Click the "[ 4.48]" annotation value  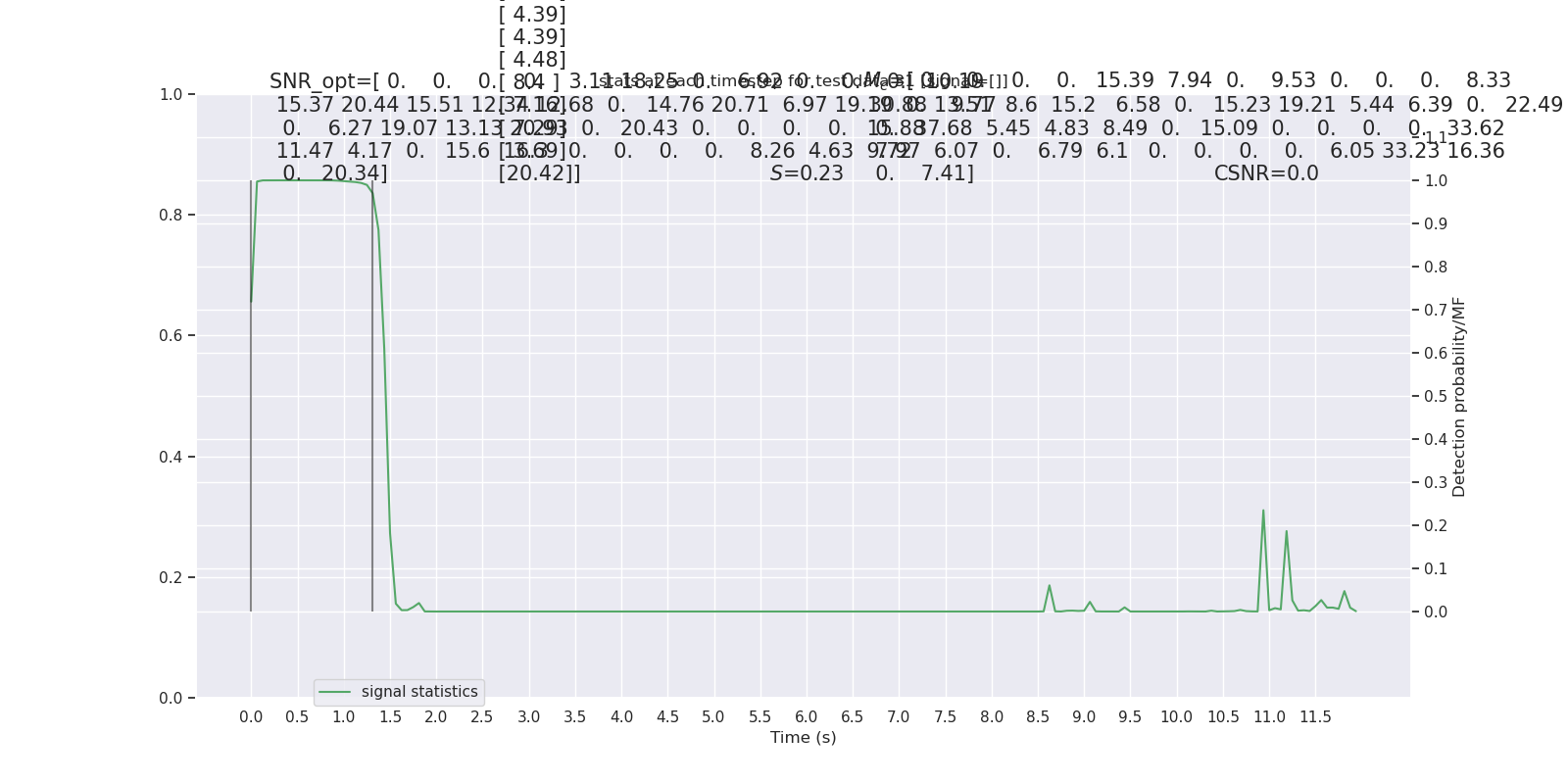[x=532, y=60]
